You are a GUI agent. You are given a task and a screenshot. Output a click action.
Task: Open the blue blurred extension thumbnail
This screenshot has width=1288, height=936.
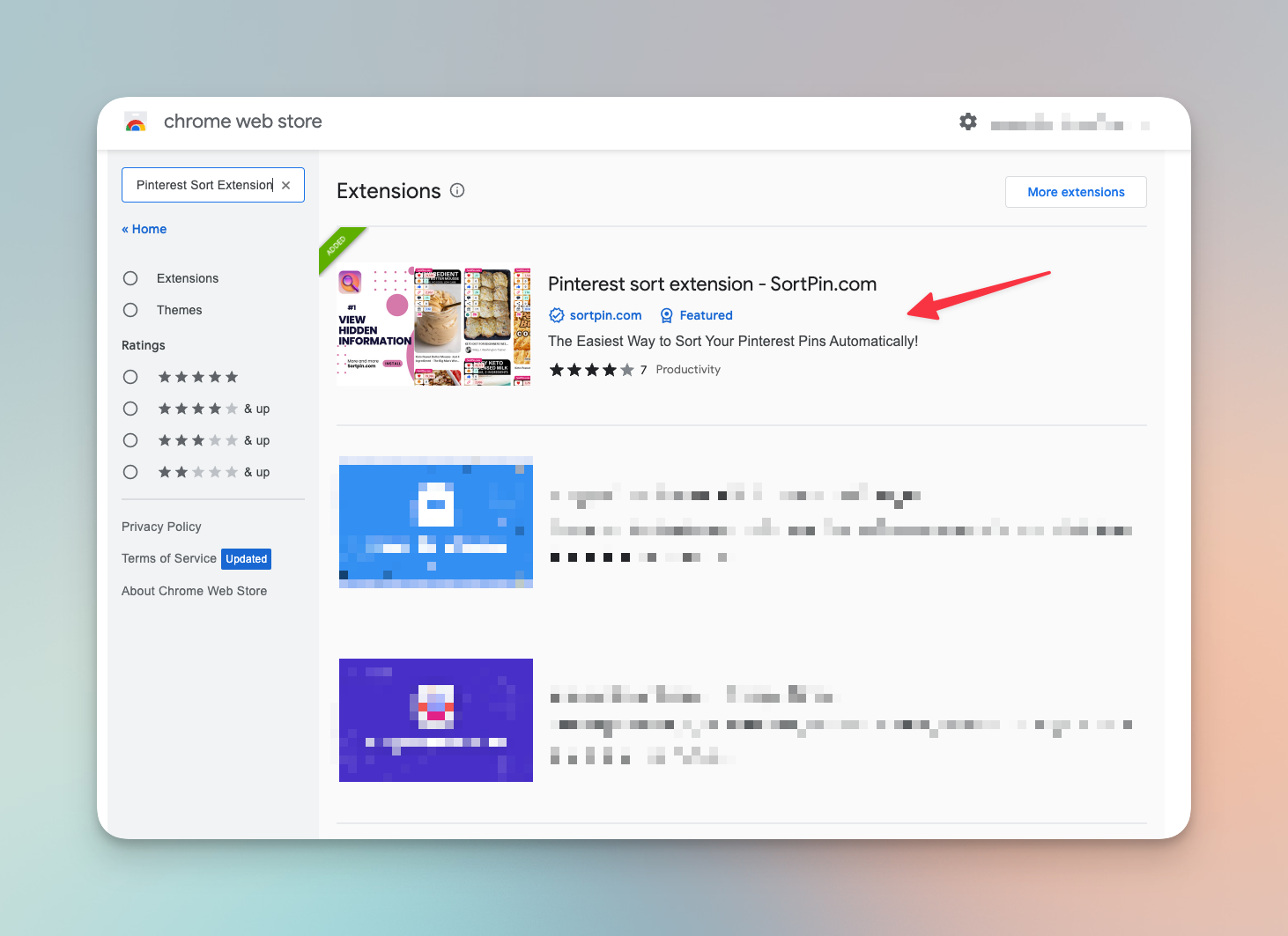coord(436,522)
